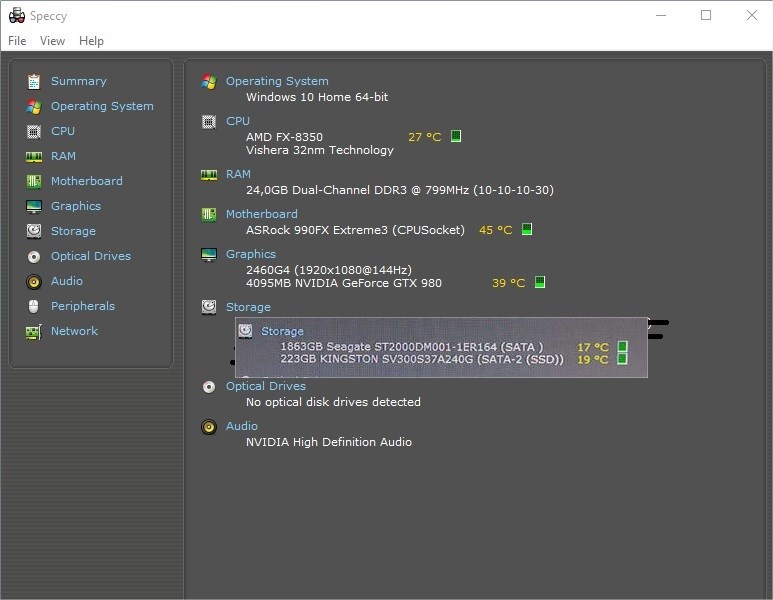The width and height of the screenshot is (773, 600).
Task: Click the Seagate ST2000DM001 drive line
Action: pyautogui.click(x=412, y=347)
